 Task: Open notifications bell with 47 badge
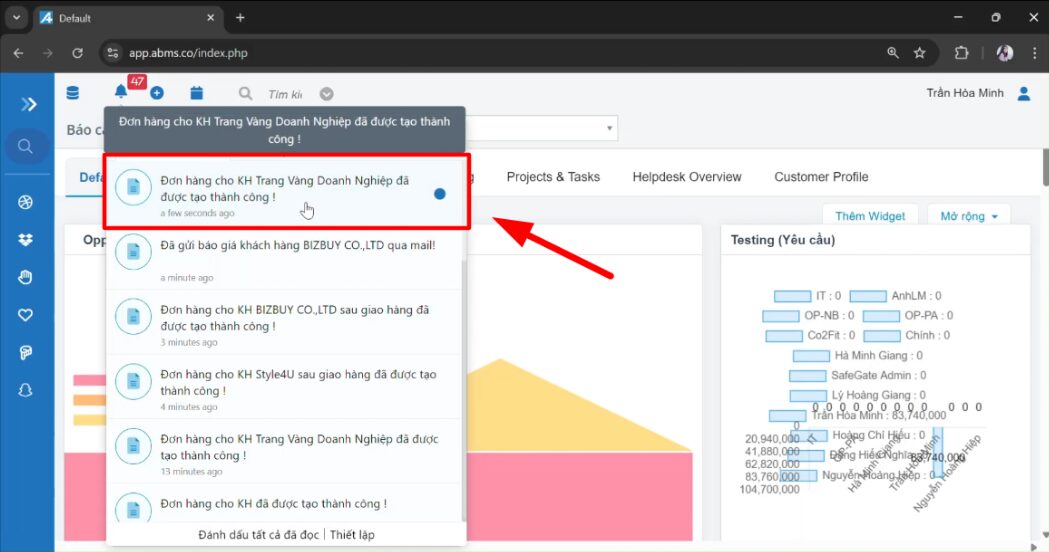121,92
